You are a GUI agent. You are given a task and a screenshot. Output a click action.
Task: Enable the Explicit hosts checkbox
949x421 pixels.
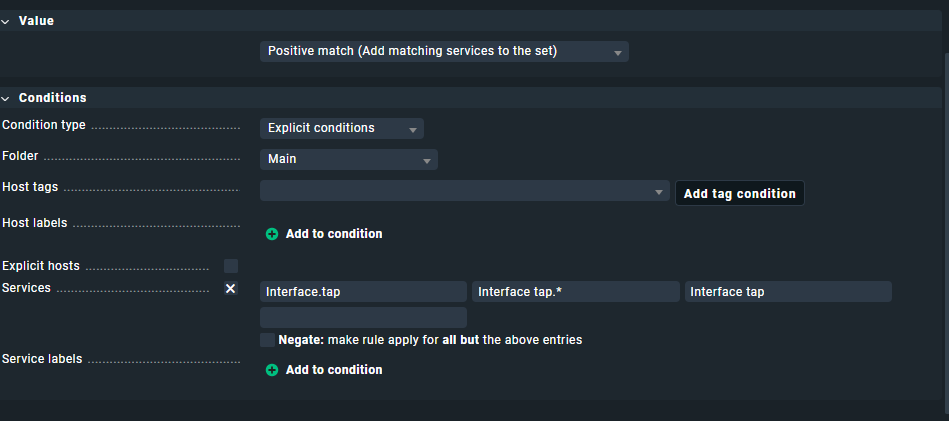(231, 266)
